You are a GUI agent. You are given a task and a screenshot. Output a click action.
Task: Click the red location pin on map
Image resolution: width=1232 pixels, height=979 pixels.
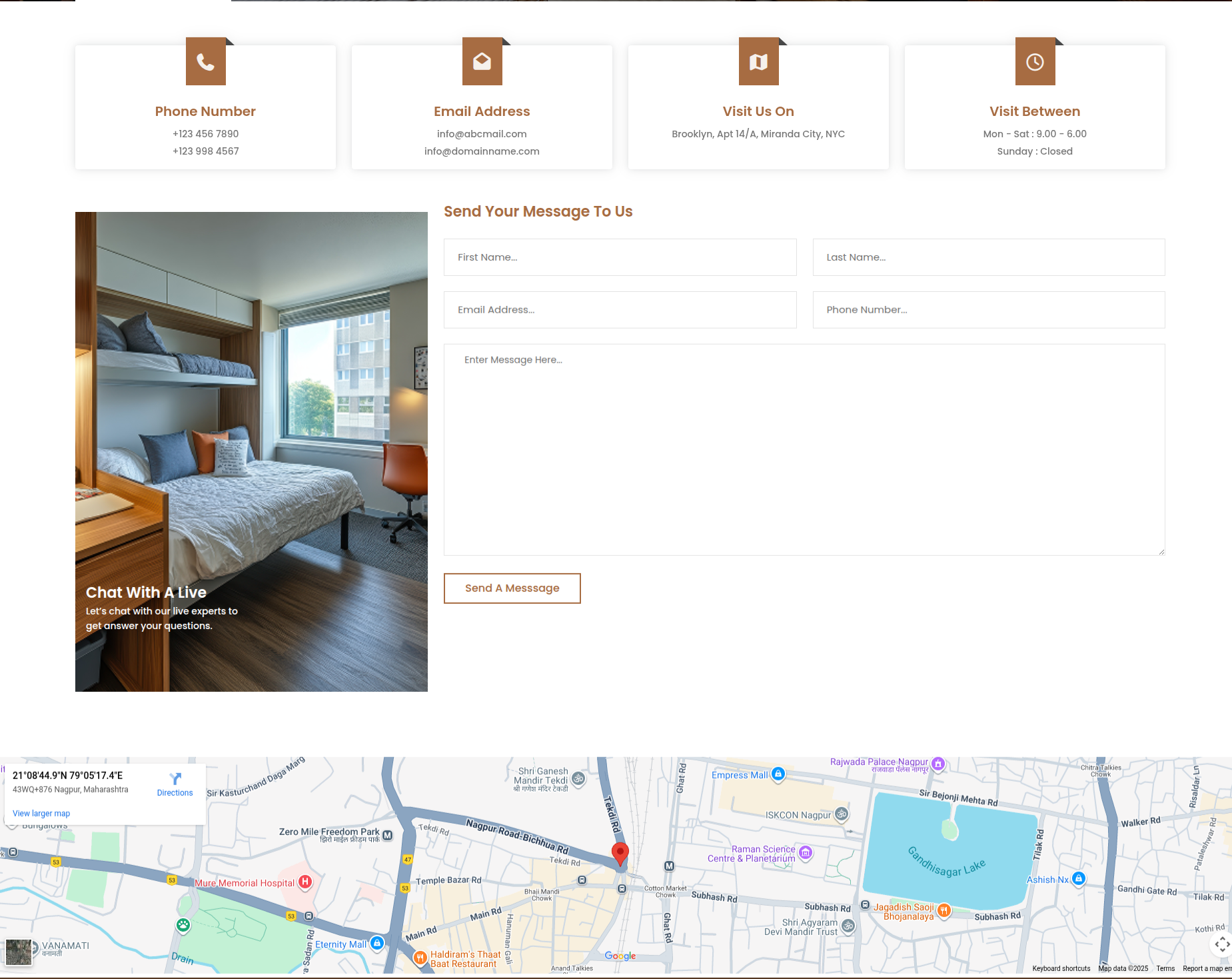pyautogui.click(x=620, y=853)
